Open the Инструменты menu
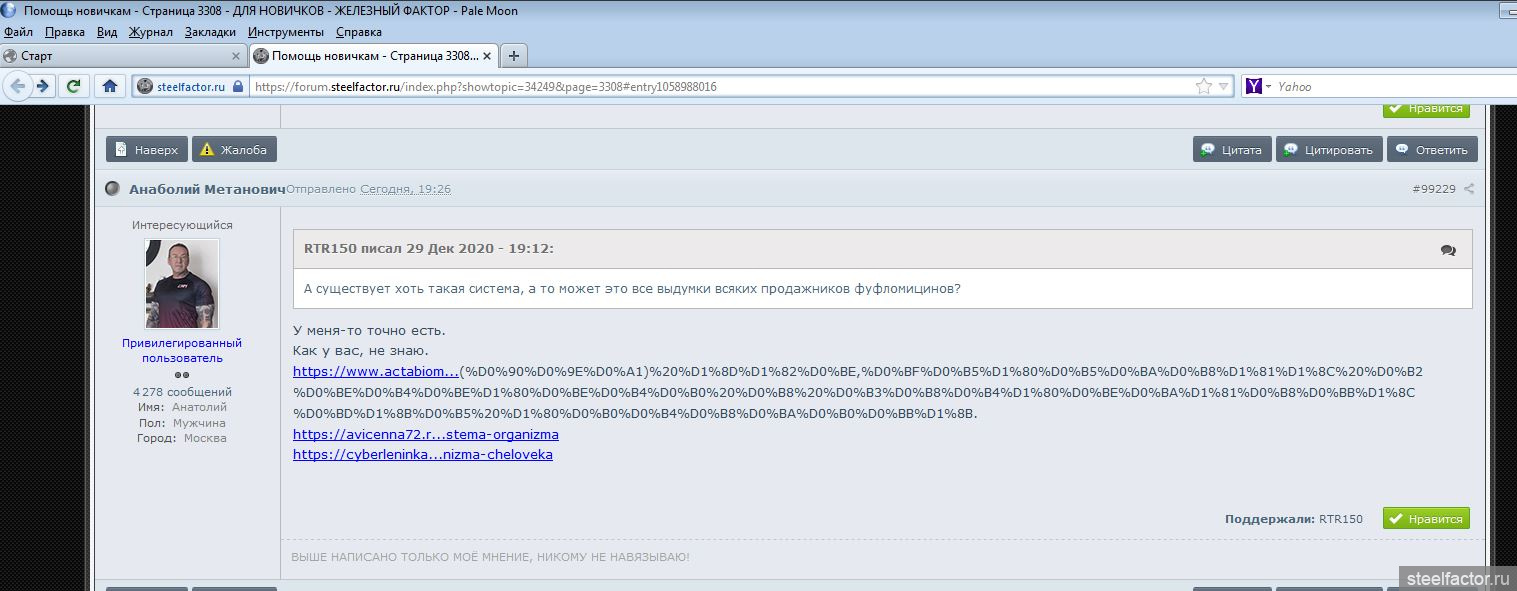 coord(285,32)
